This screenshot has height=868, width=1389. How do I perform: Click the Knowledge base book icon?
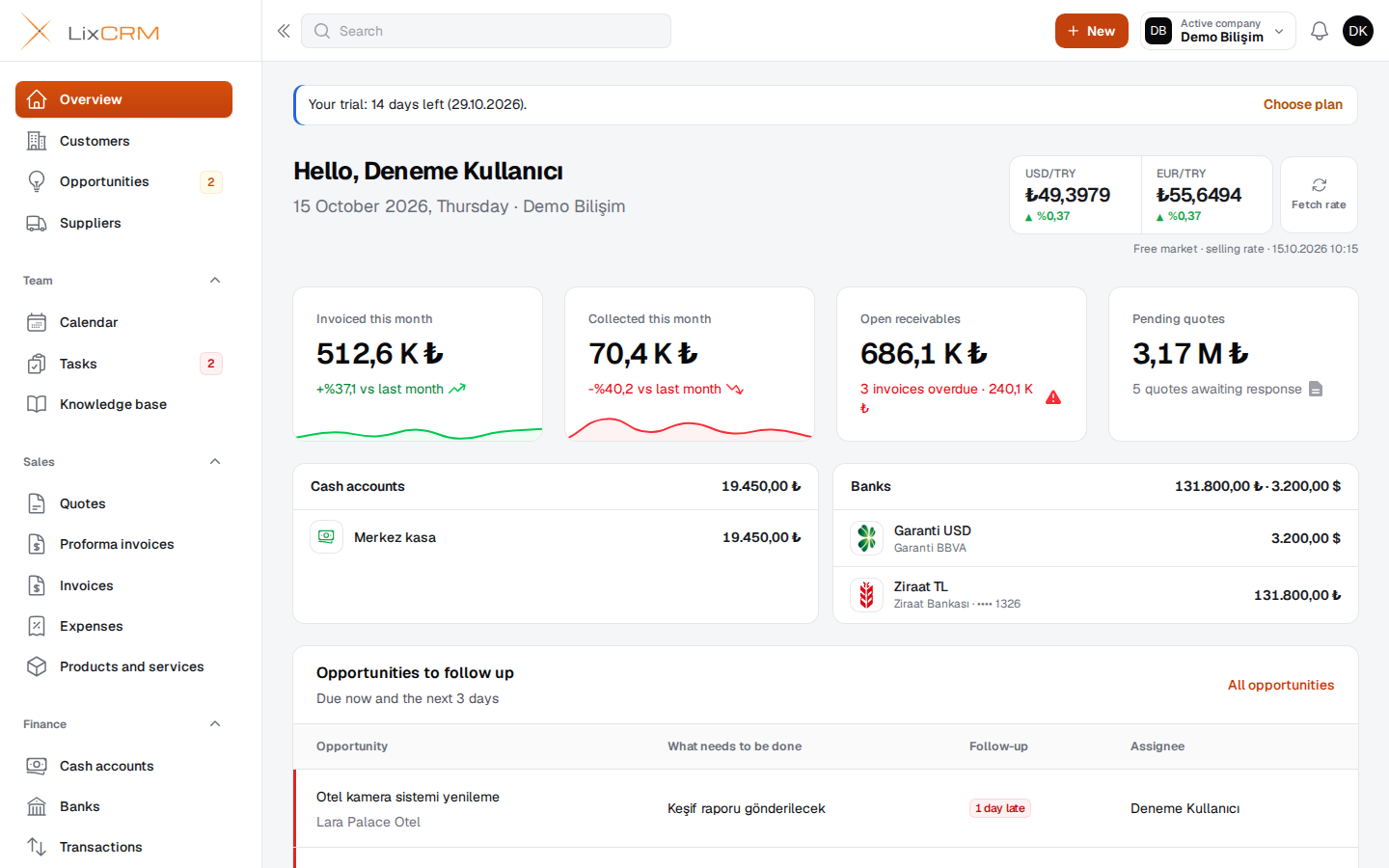pos(37,404)
